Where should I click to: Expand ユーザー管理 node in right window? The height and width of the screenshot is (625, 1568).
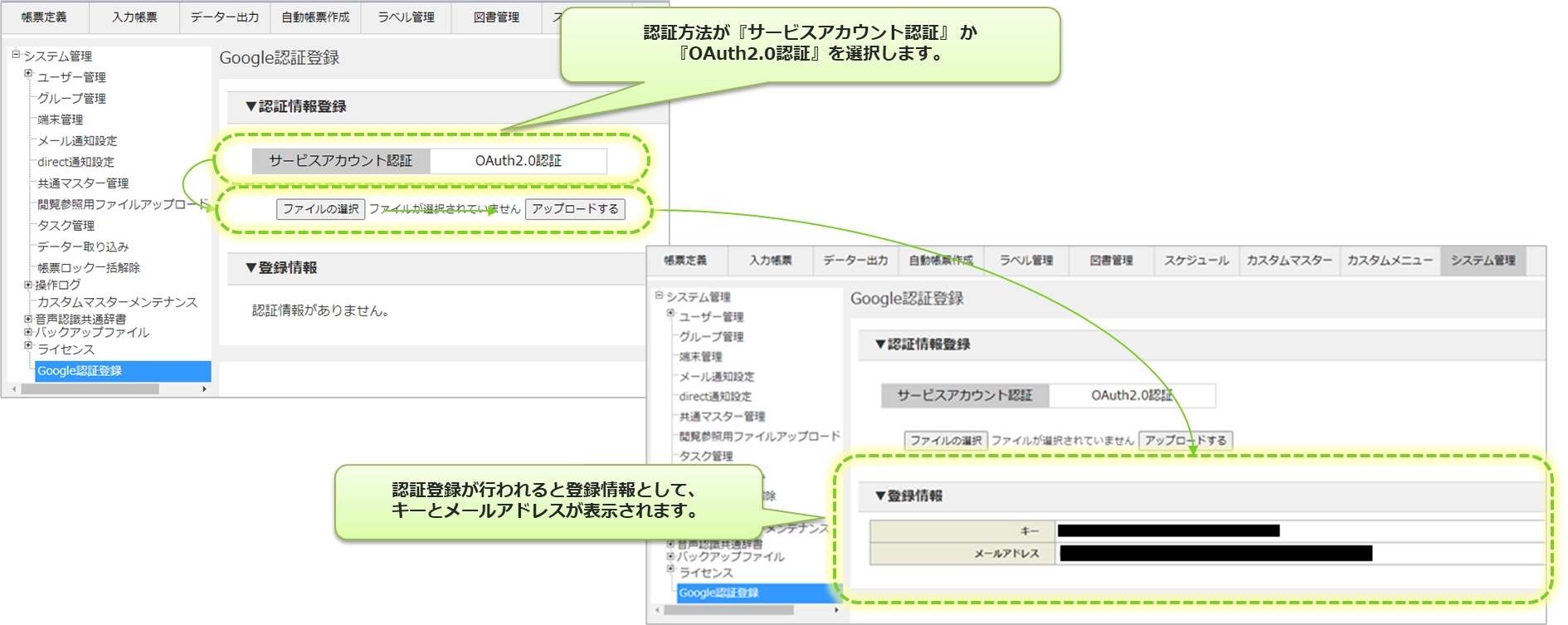pyautogui.click(x=670, y=314)
